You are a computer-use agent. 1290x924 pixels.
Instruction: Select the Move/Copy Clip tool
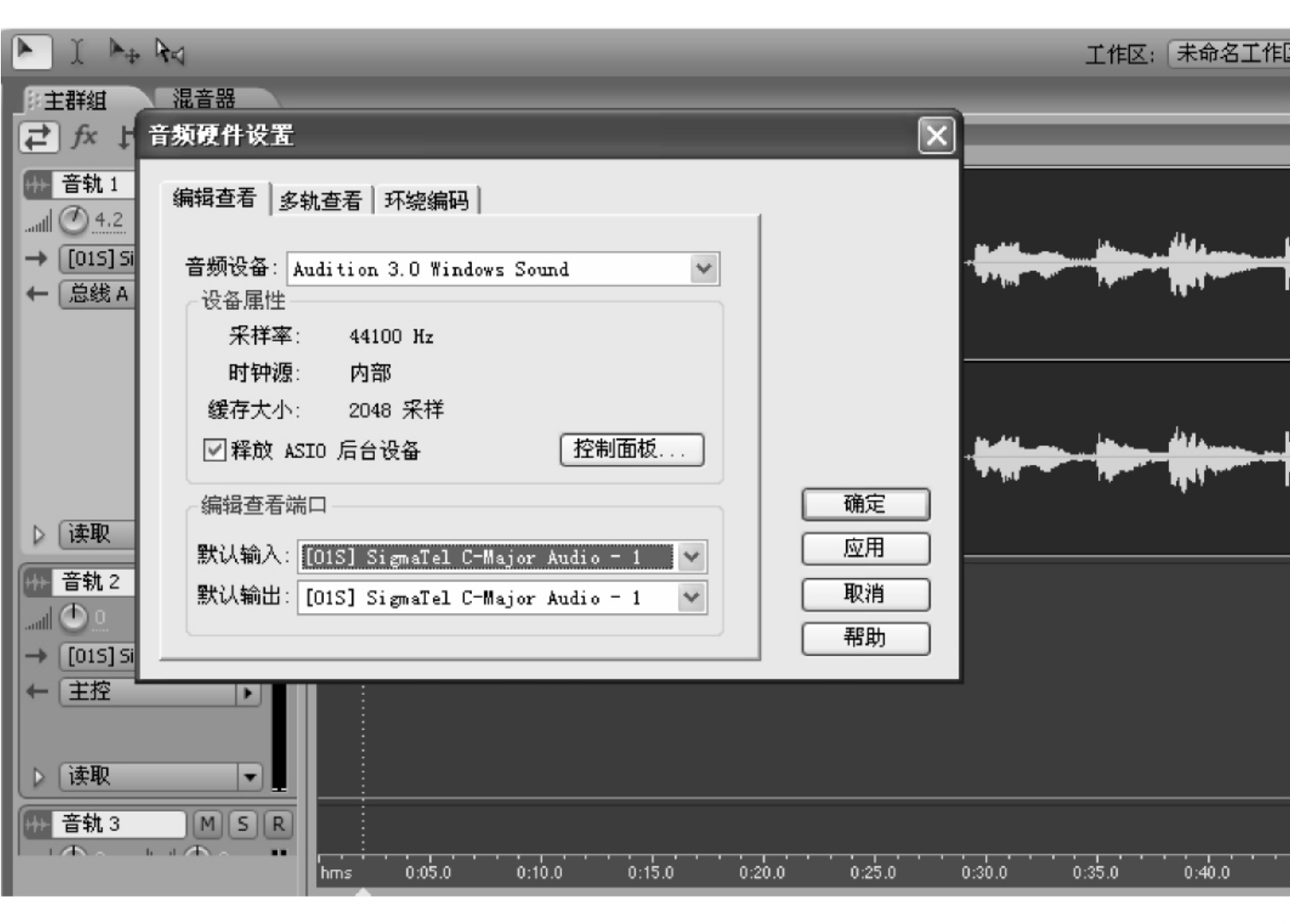click(x=124, y=52)
